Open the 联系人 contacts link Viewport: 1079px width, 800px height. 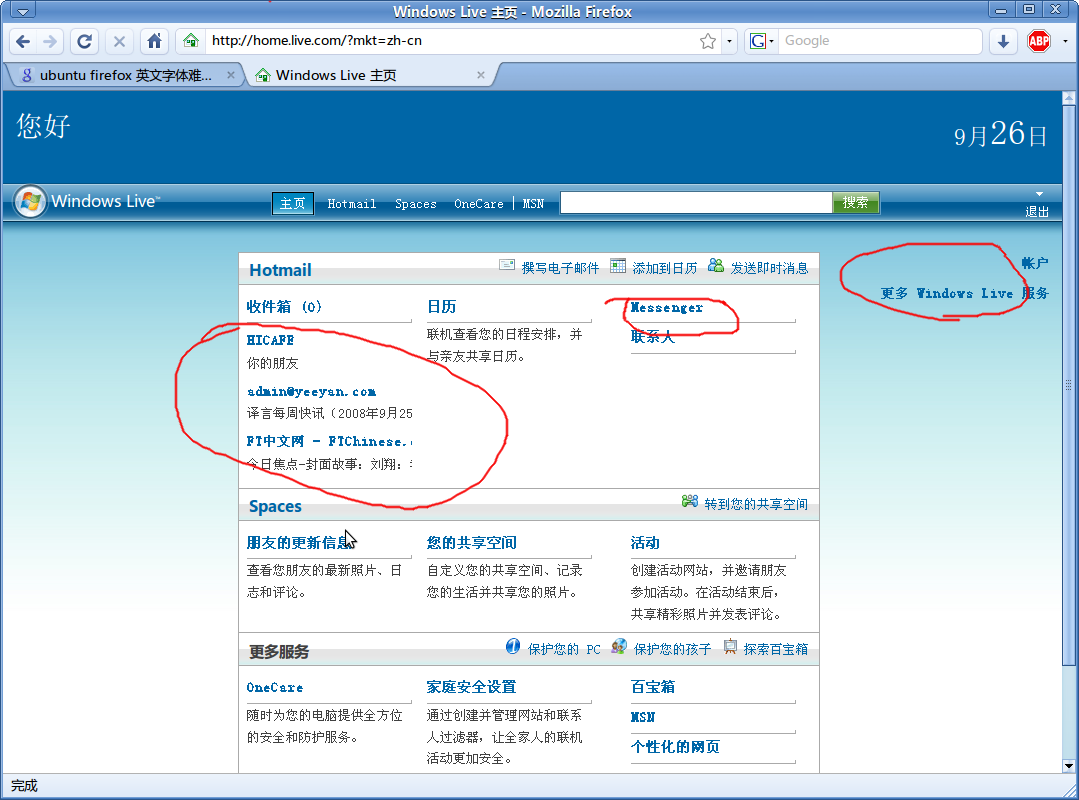652,337
